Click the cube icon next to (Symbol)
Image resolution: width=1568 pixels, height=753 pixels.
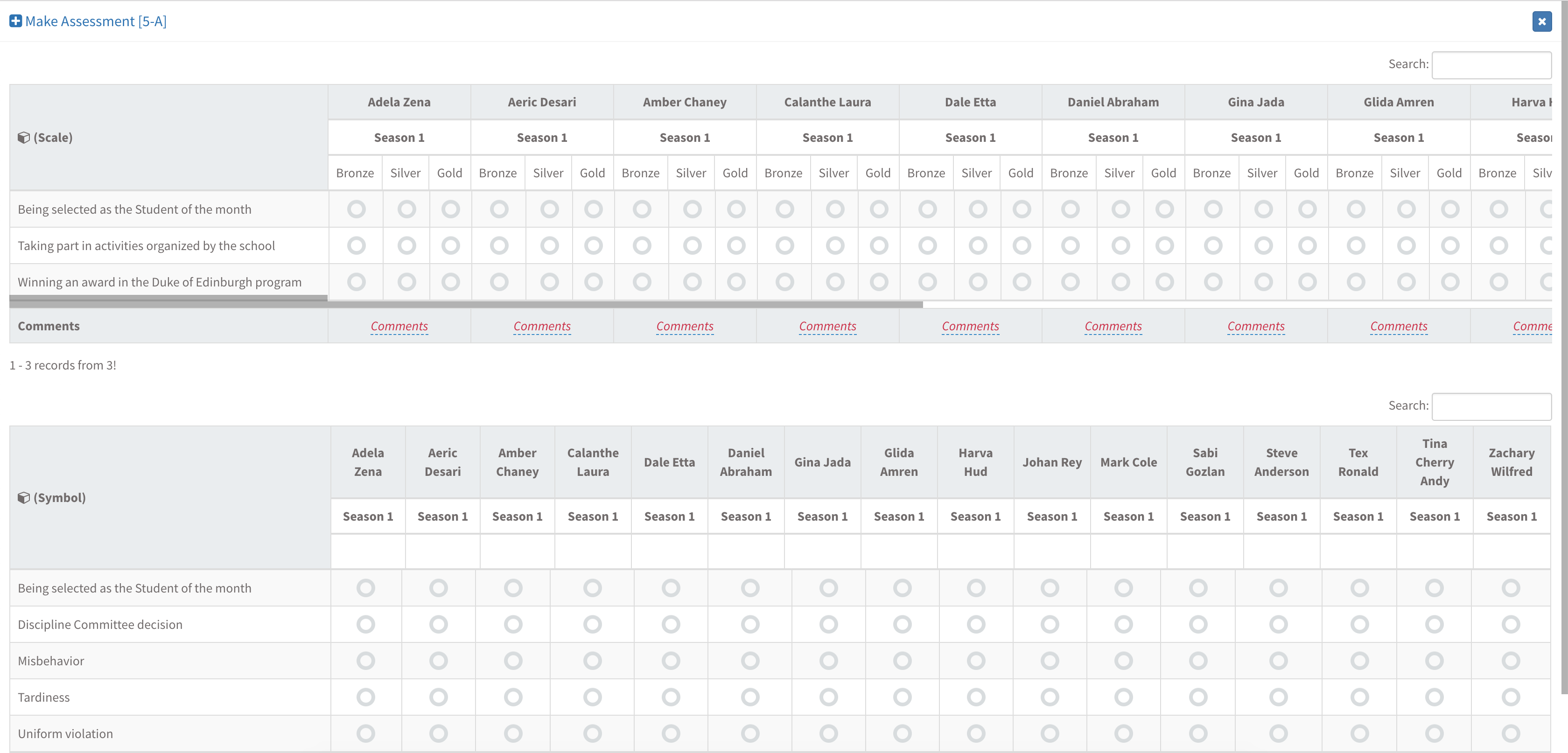[24, 498]
